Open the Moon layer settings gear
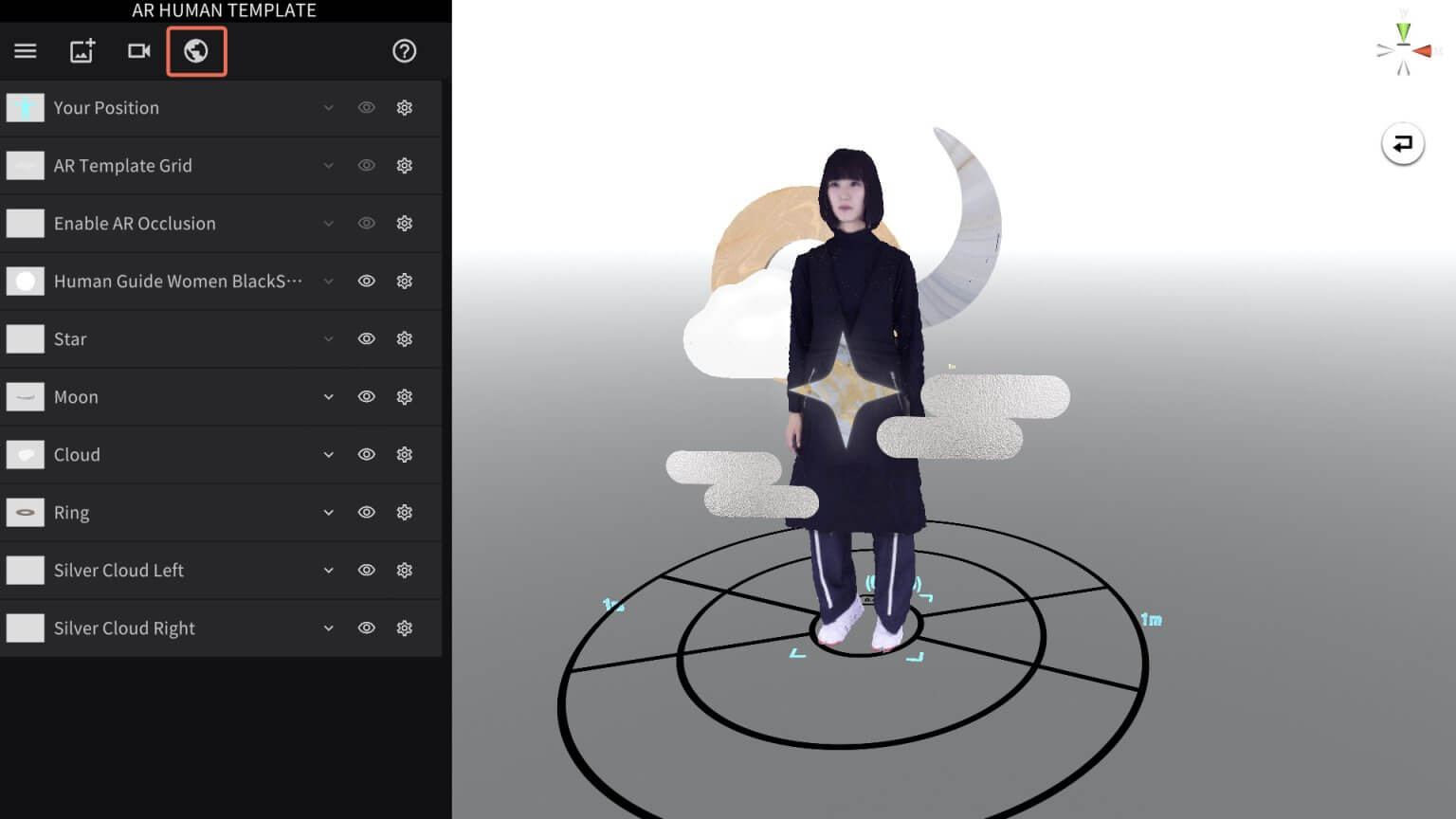Image resolution: width=1456 pixels, height=819 pixels. click(405, 396)
